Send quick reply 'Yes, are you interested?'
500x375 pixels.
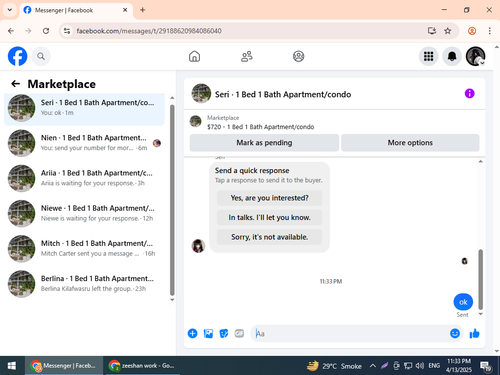[x=269, y=198]
